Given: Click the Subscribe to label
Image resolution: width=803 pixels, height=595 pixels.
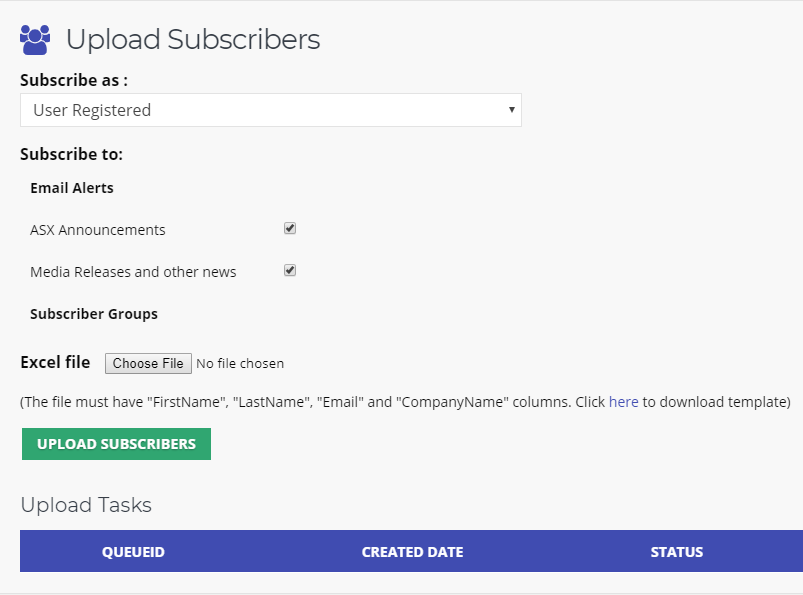Looking at the screenshot, I should pyautogui.click(x=72, y=154).
